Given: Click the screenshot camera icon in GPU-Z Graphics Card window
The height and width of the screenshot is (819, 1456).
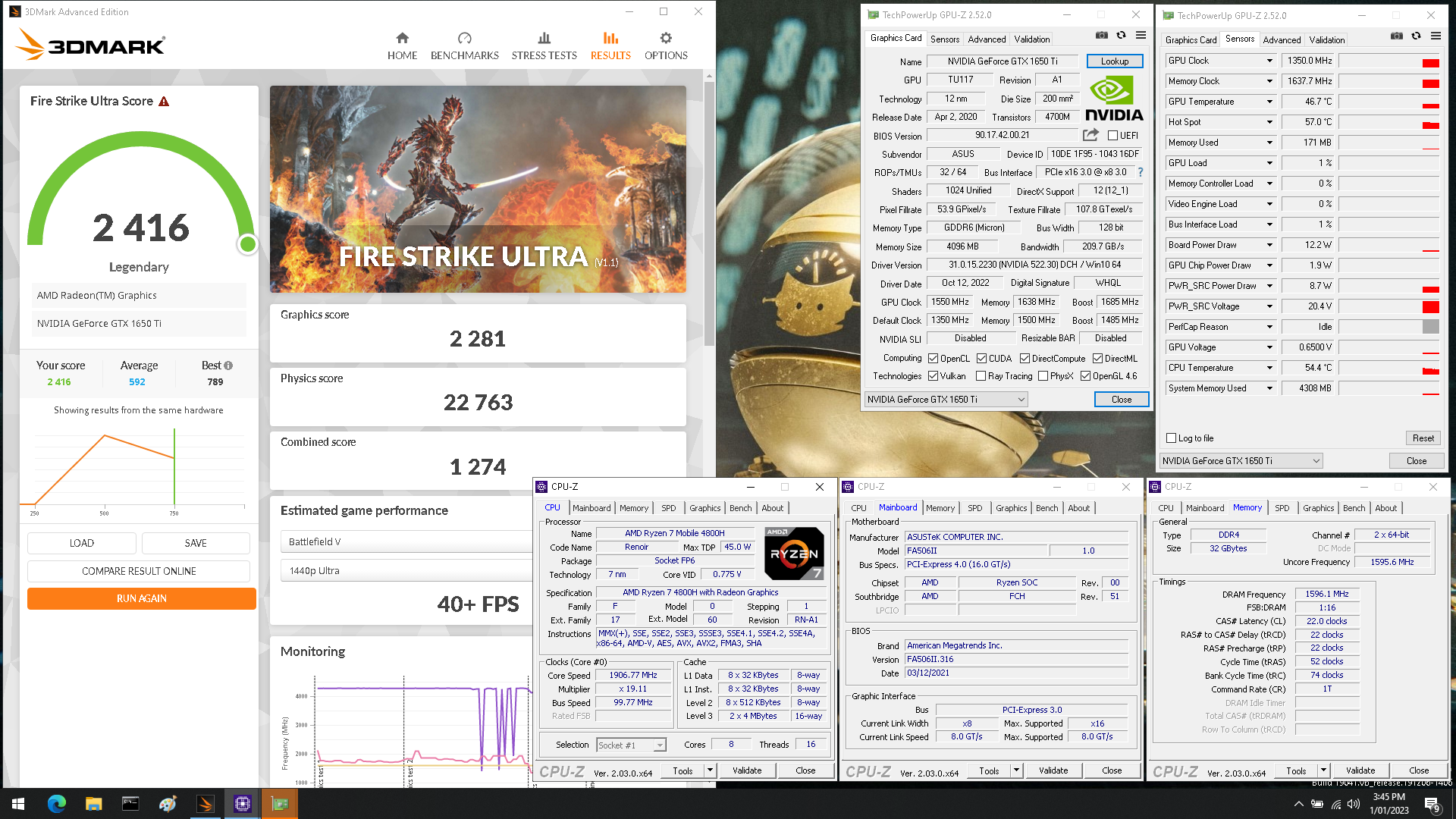Looking at the screenshot, I should [1102, 35].
